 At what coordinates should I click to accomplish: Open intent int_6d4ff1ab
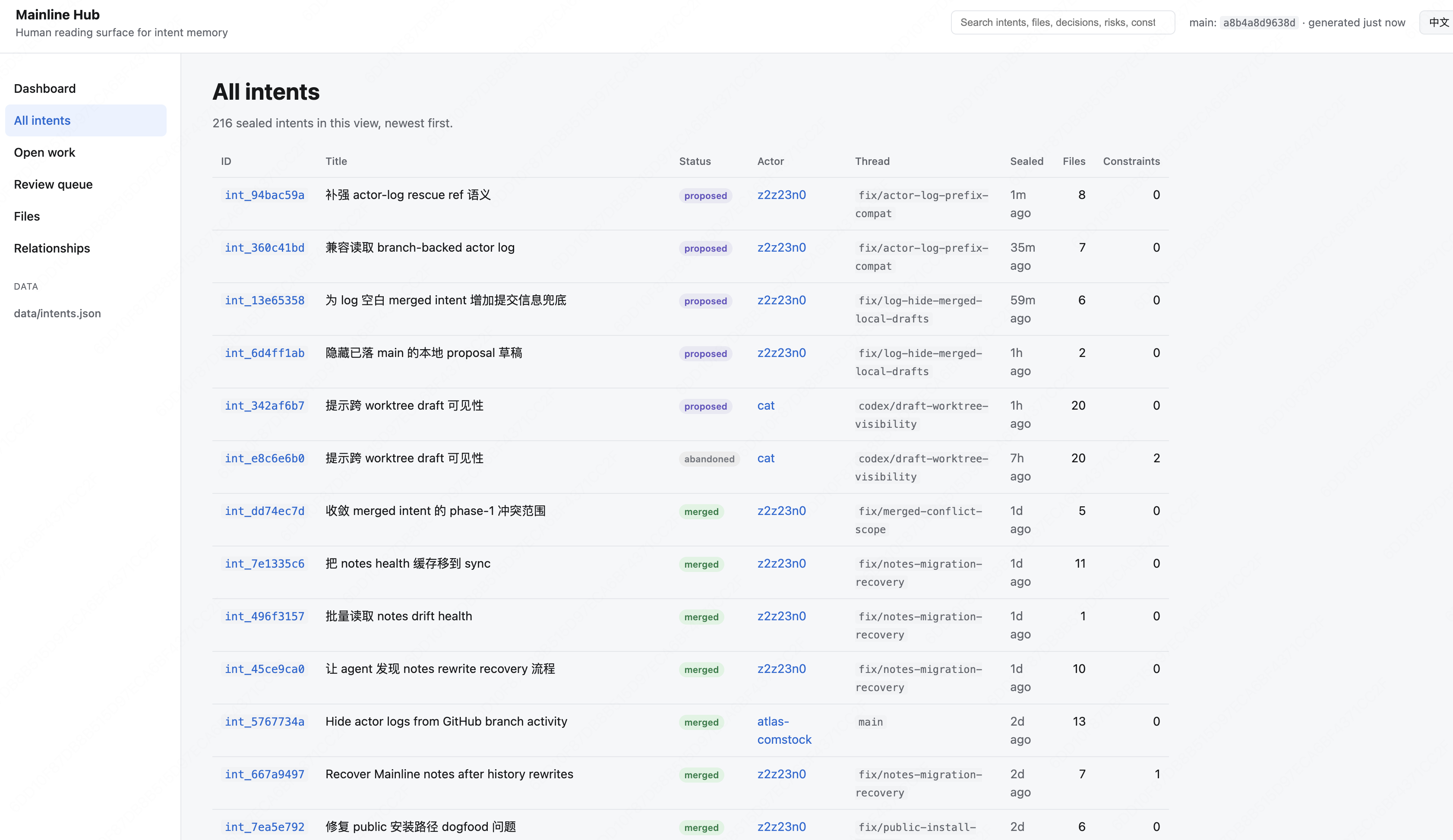point(265,354)
